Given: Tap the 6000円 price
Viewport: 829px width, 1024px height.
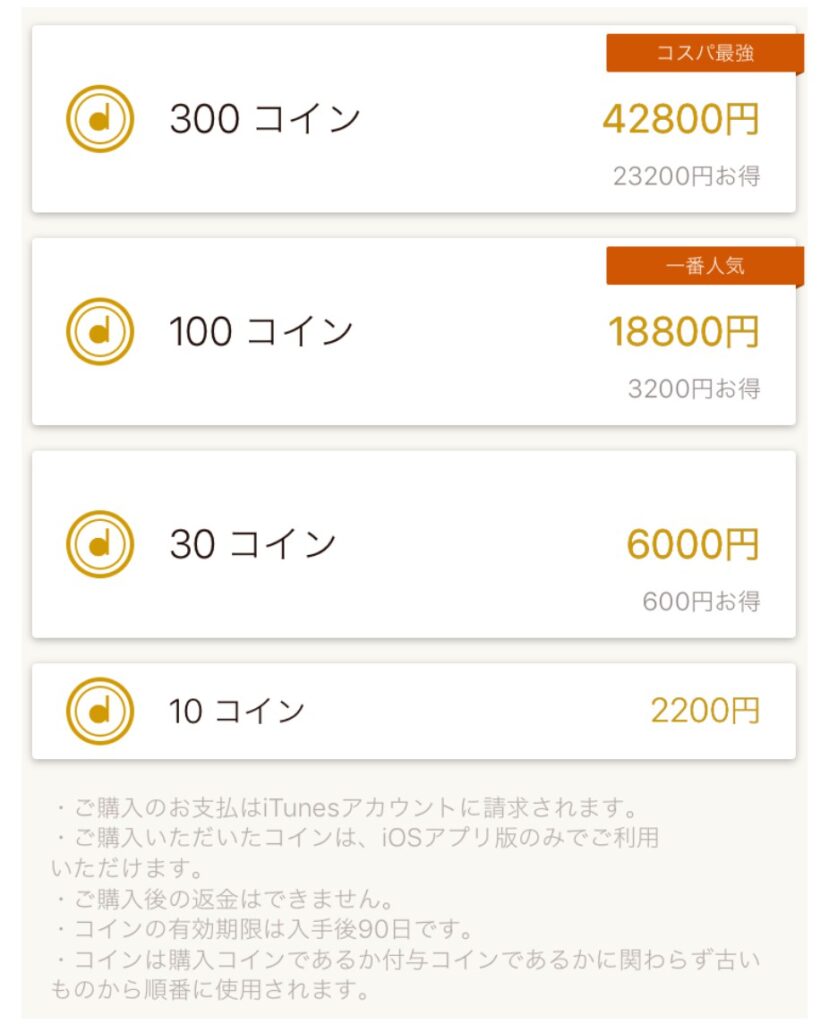Looking at the screenshot, I should (x=693, y=544).
